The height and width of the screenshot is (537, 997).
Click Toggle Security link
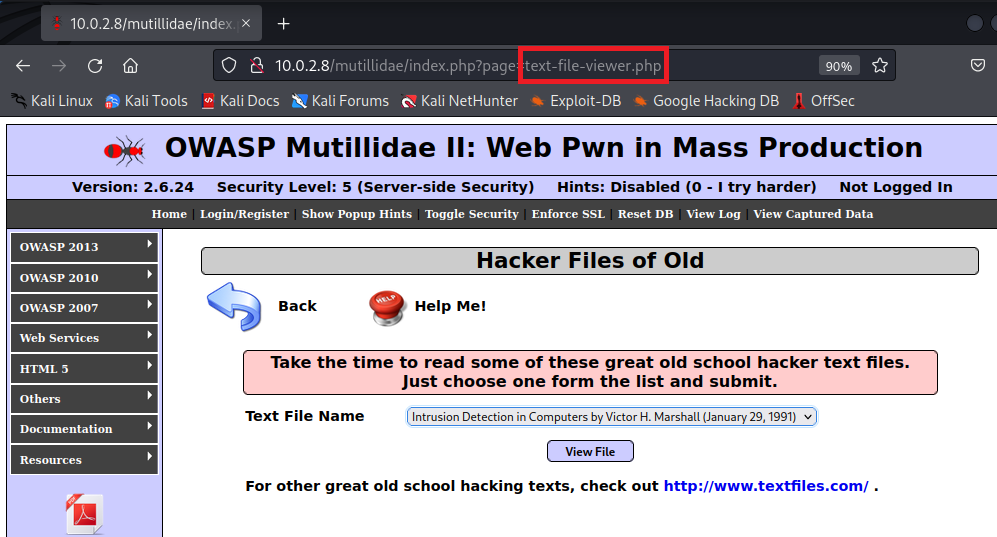[472, 214]
